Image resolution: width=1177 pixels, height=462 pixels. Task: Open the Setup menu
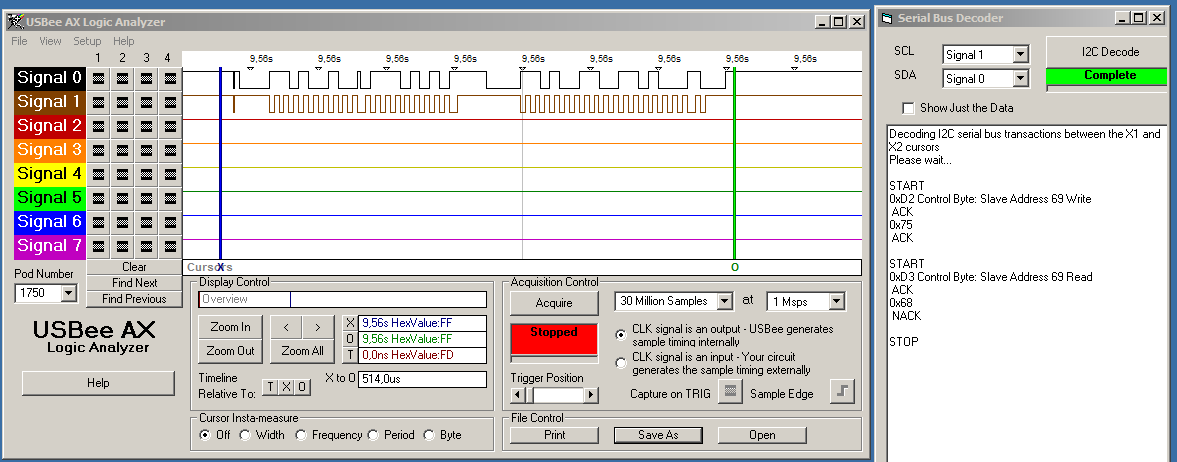(87, 41)
